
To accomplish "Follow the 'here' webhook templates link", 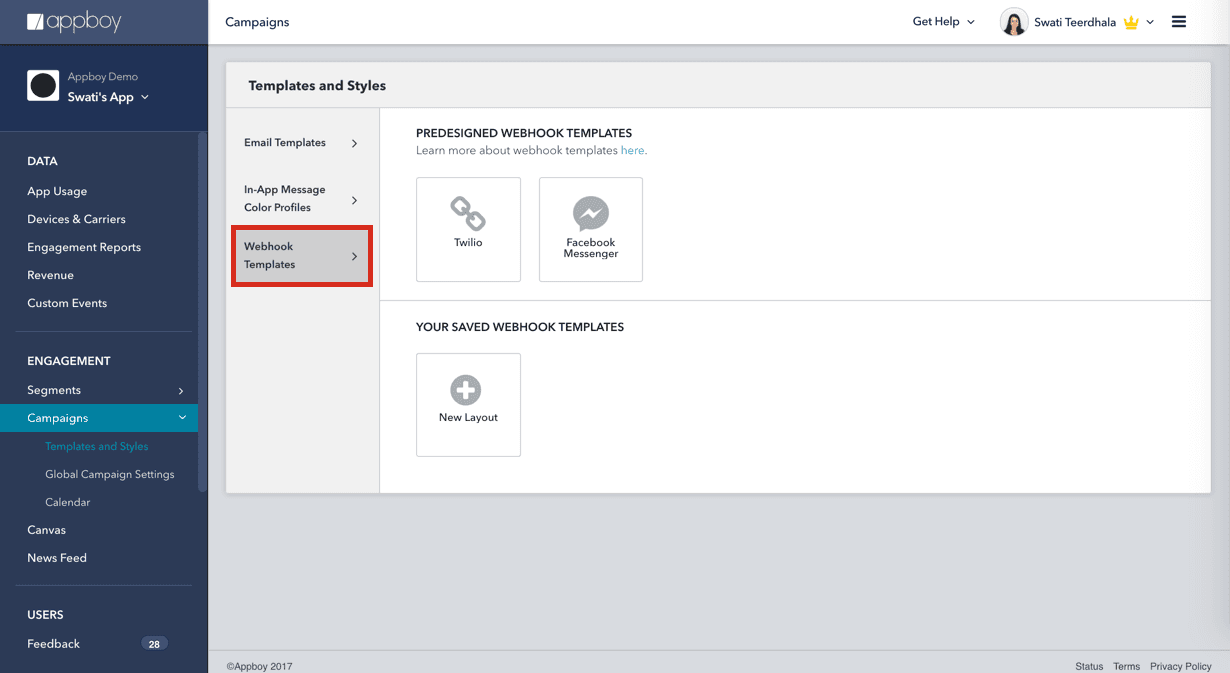I will point(632,151).
